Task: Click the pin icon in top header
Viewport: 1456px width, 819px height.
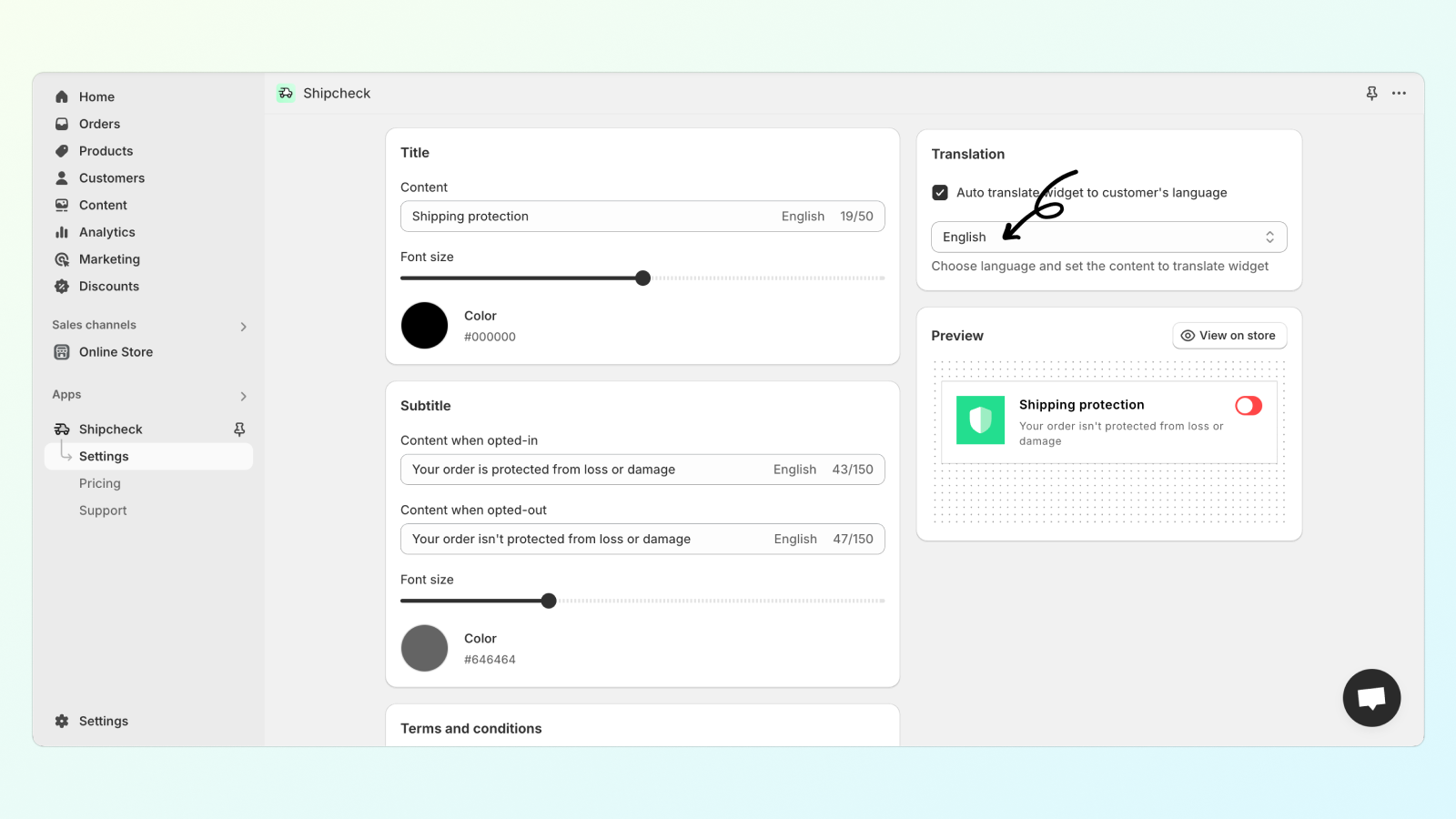Action: [x=1372, y=93]
